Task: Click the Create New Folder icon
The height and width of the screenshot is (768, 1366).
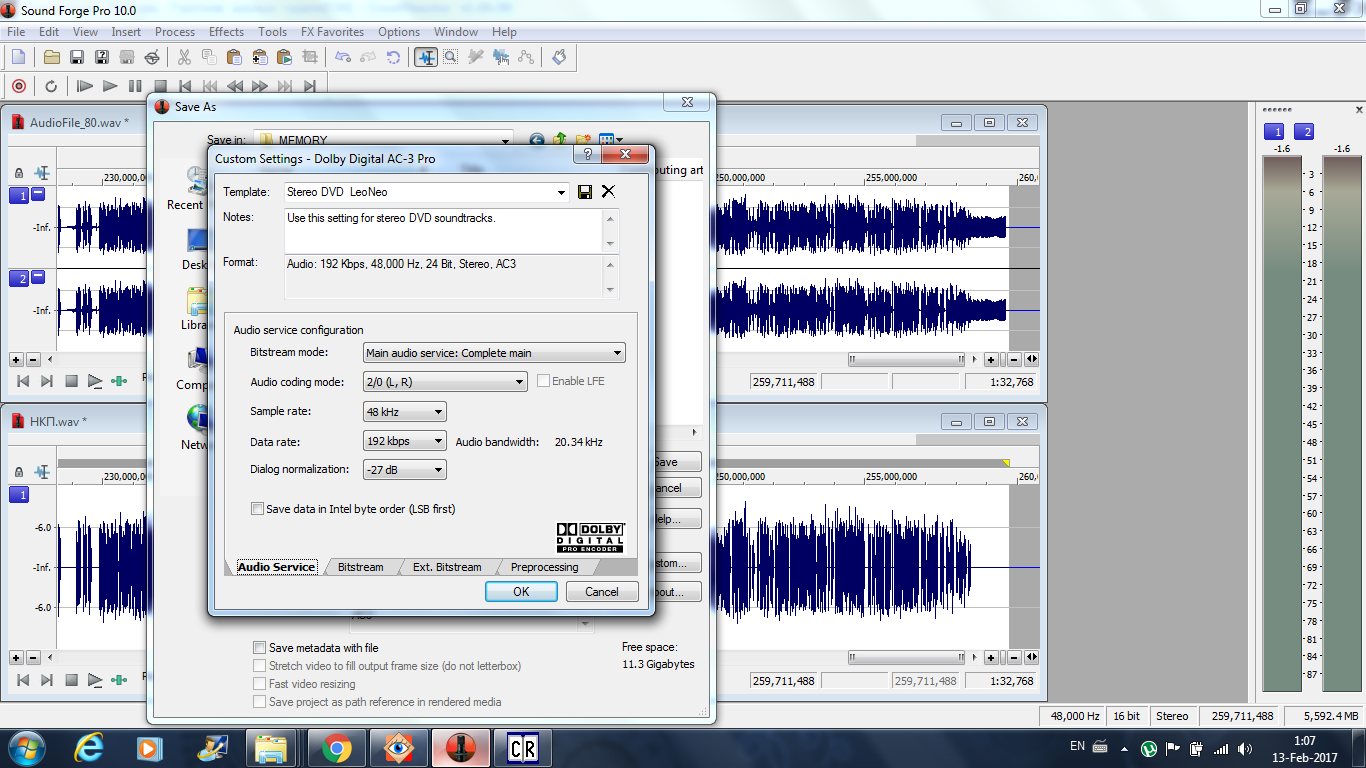Action: [x=583, y=140]
